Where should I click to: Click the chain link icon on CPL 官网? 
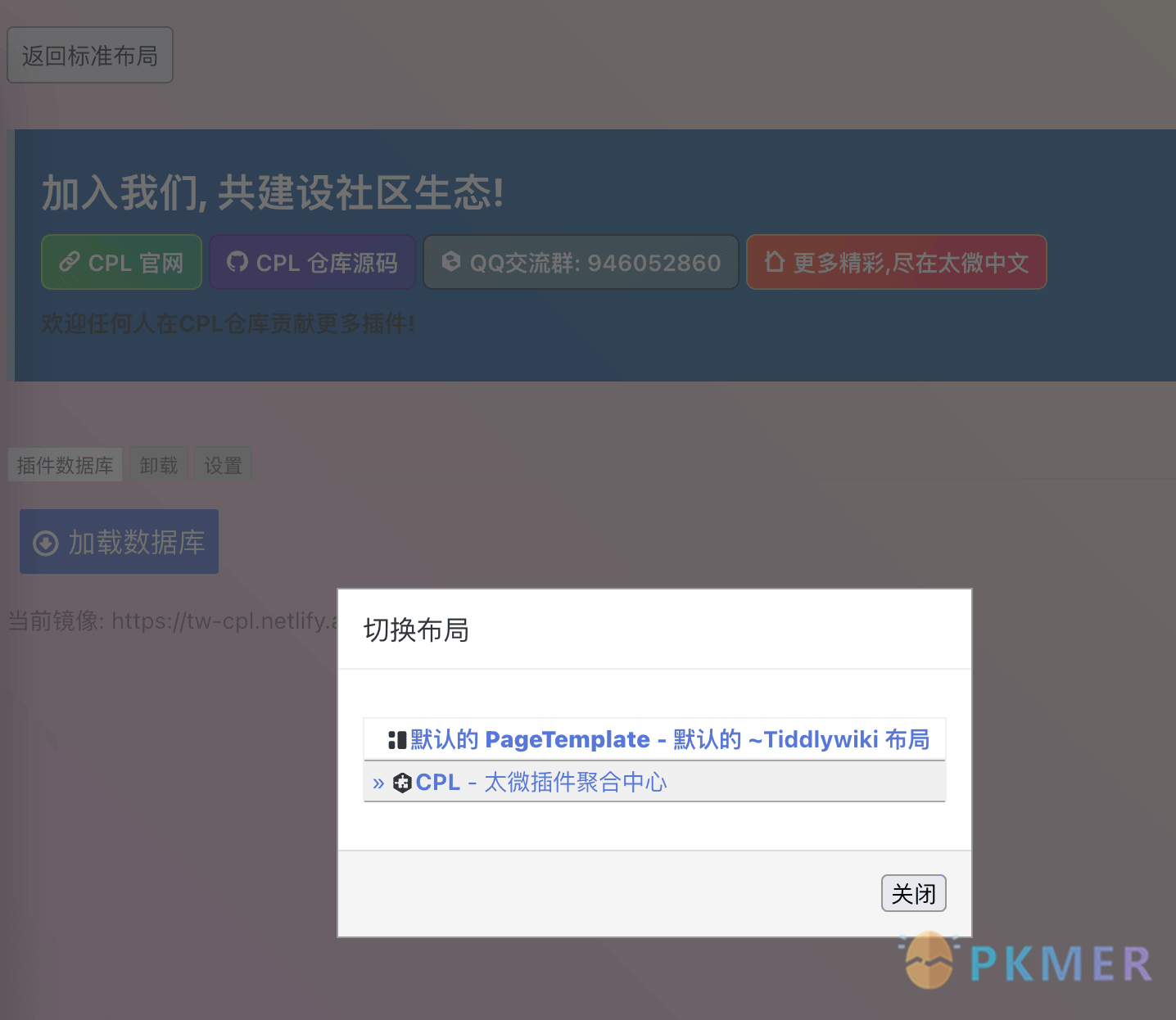70,262
